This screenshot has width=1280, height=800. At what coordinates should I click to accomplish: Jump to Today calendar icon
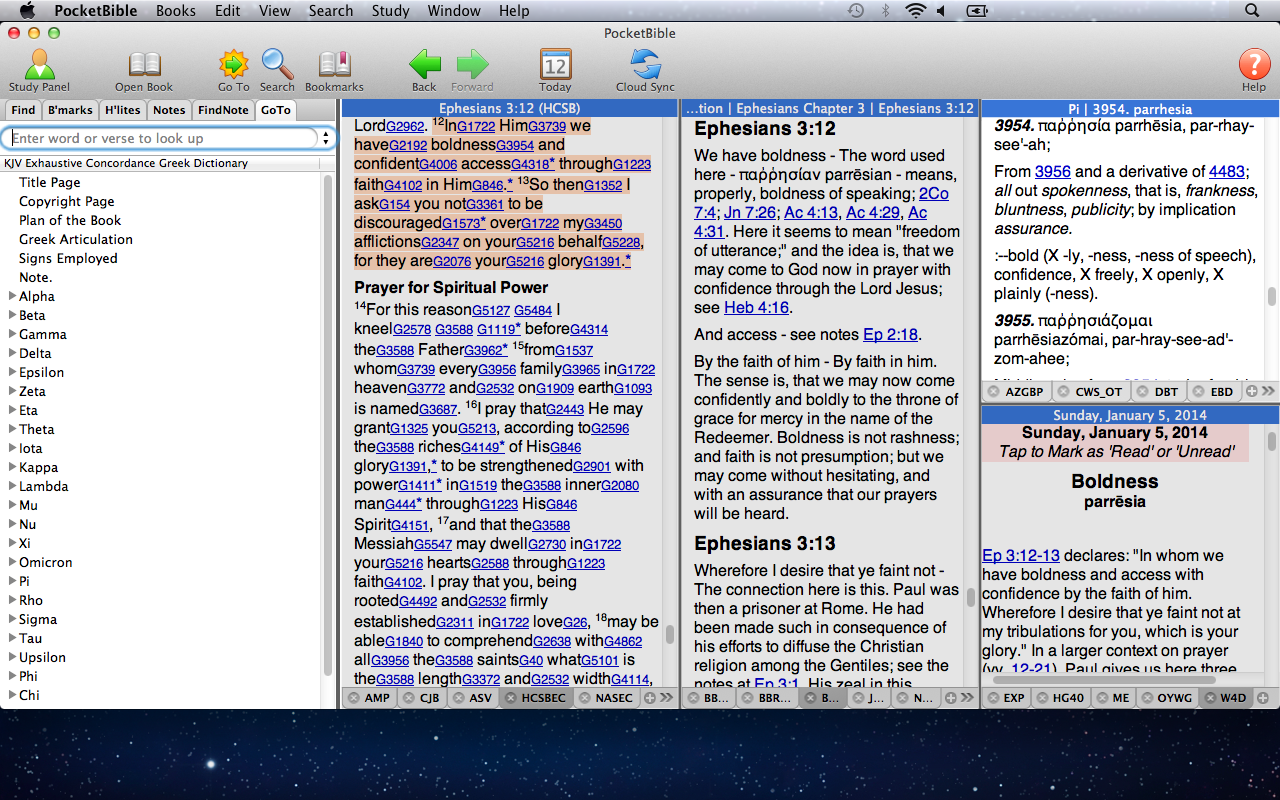(x=555, y=65)
